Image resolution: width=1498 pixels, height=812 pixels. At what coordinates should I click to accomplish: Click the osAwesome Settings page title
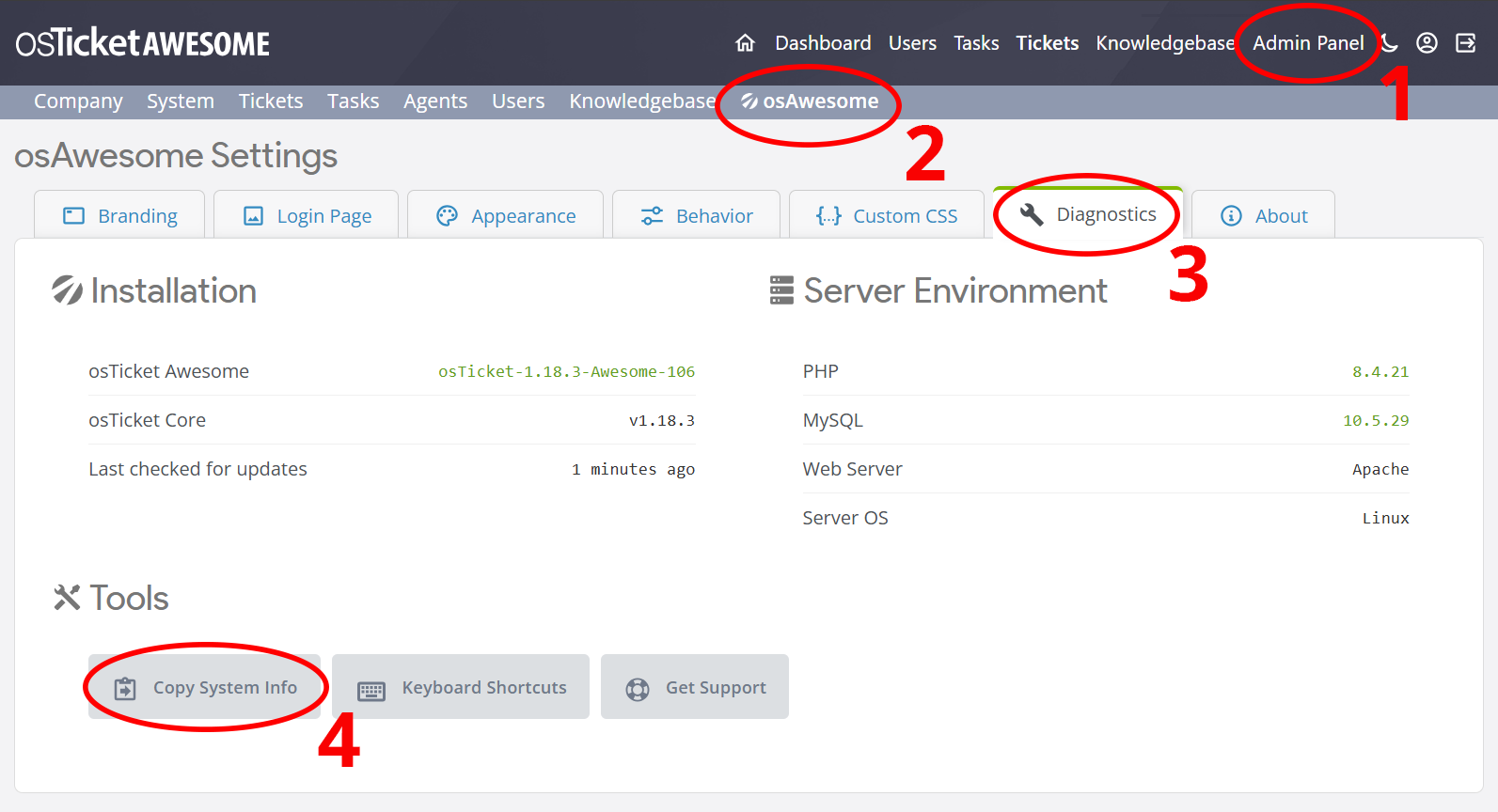click(176, 156)
